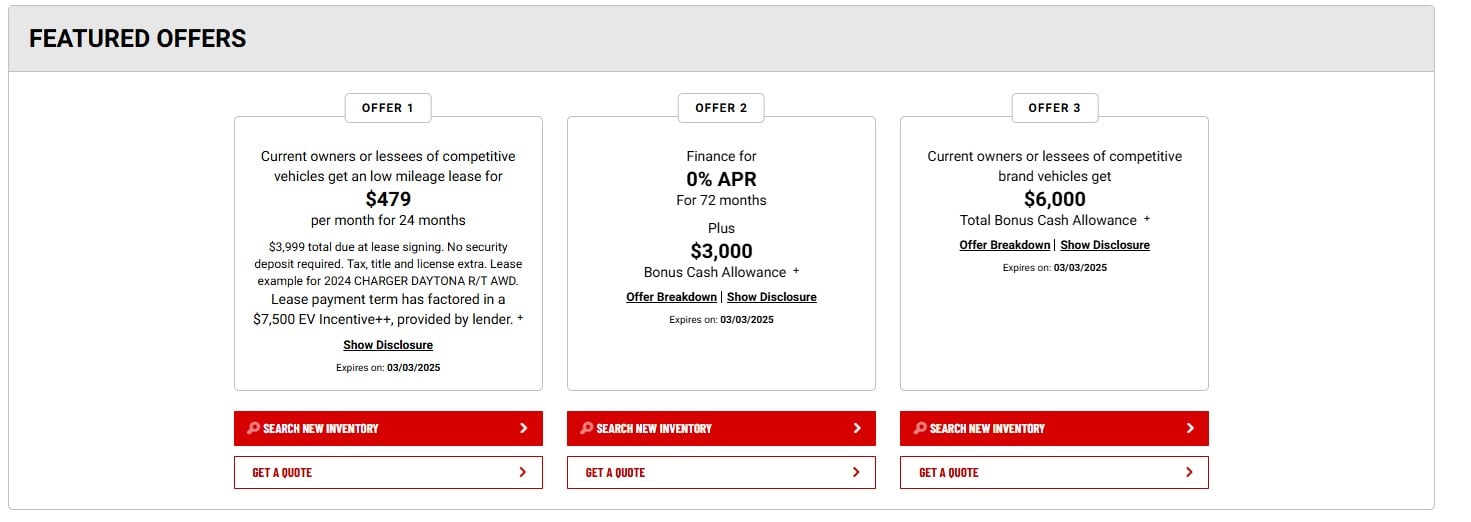Open Offer Breakdown for the $6,000 bonus offer

coord(1004,245)
